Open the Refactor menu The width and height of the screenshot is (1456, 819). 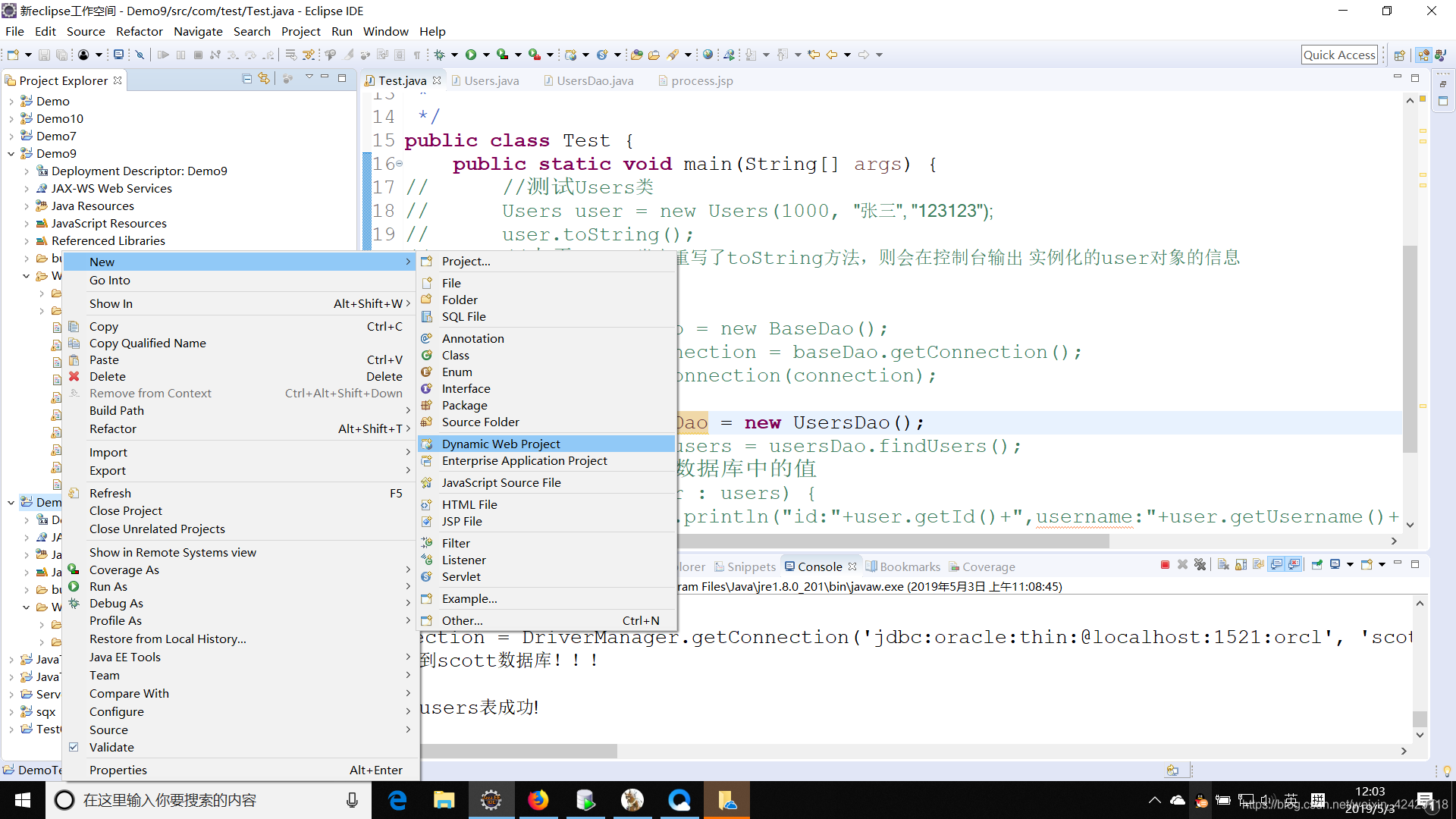click(140, 31)
